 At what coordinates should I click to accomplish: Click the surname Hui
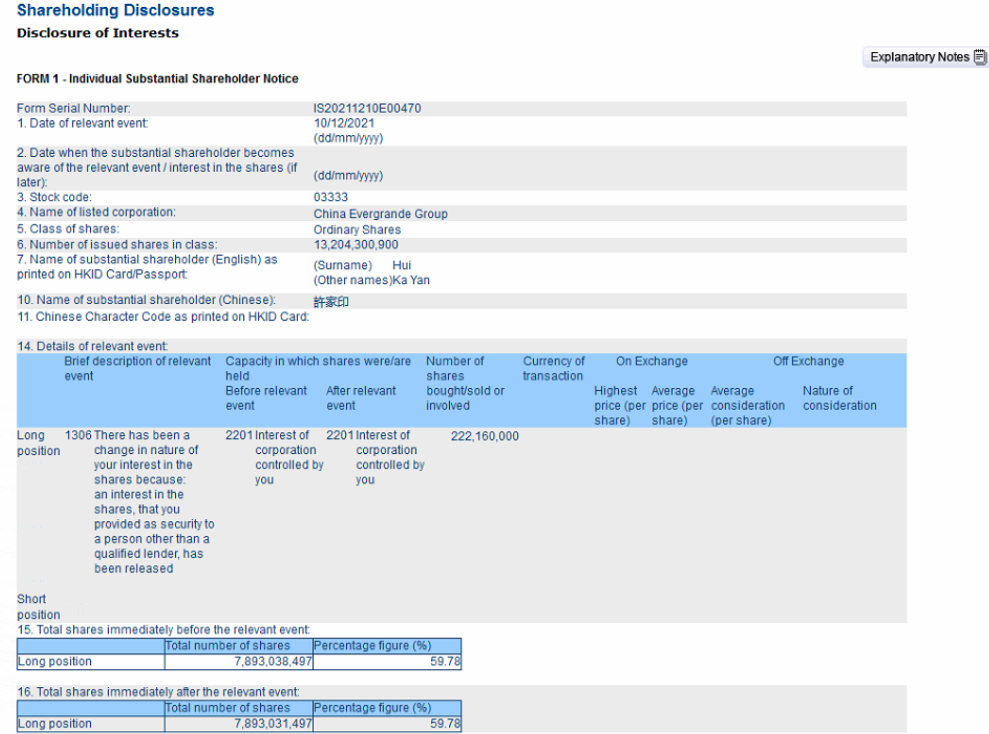tap(401, 265)
